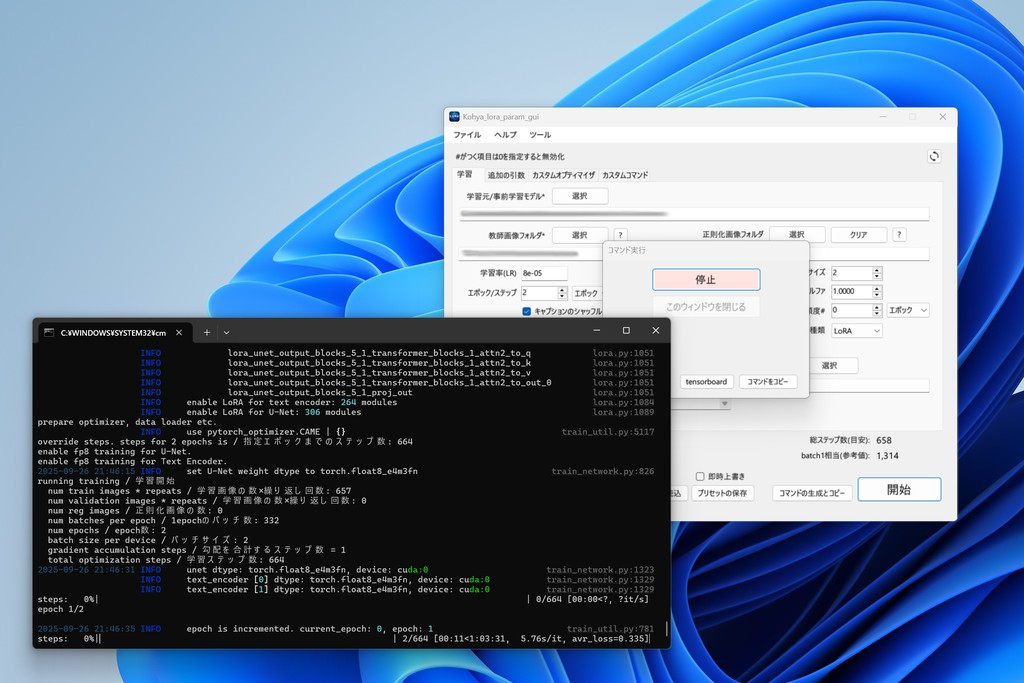
Task: Open the terminal tab dropdown chevron
Action: (x=227, y=332)
